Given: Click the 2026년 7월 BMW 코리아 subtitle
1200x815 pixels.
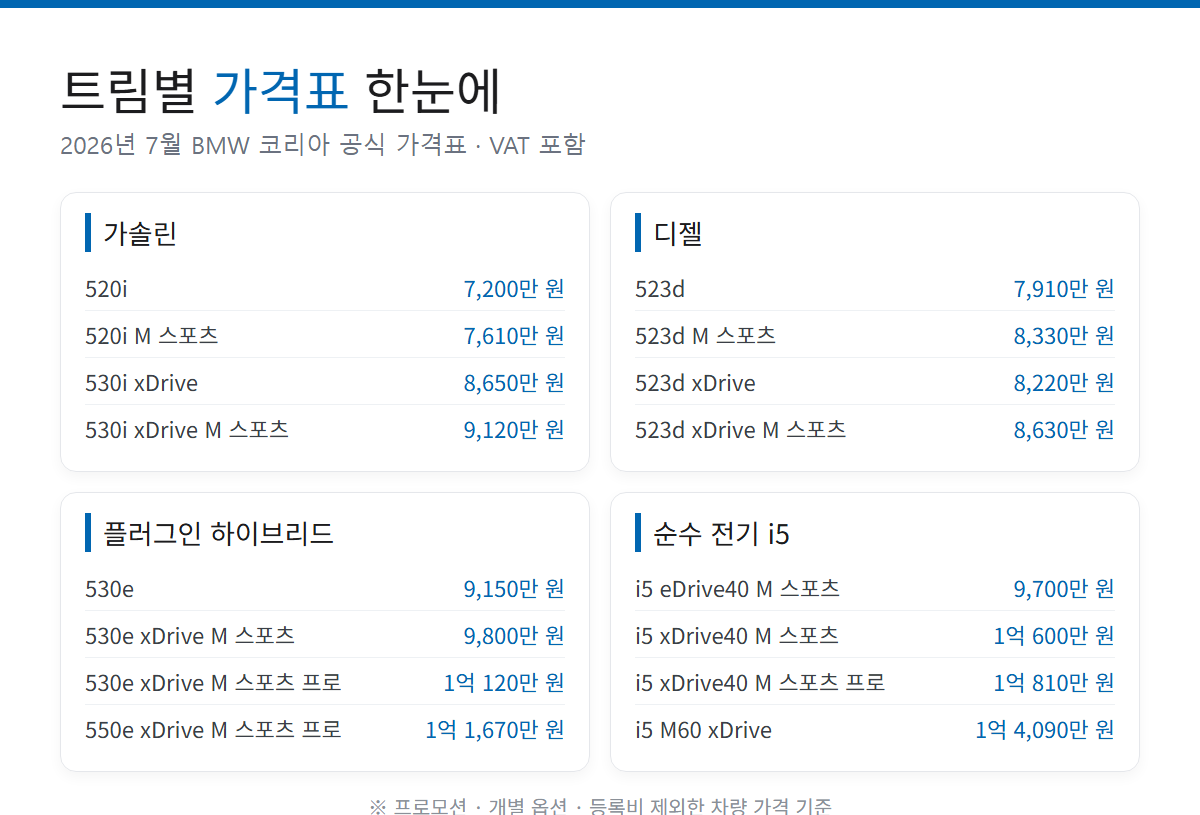Looking at the screenshot, I should click(323, 145).
